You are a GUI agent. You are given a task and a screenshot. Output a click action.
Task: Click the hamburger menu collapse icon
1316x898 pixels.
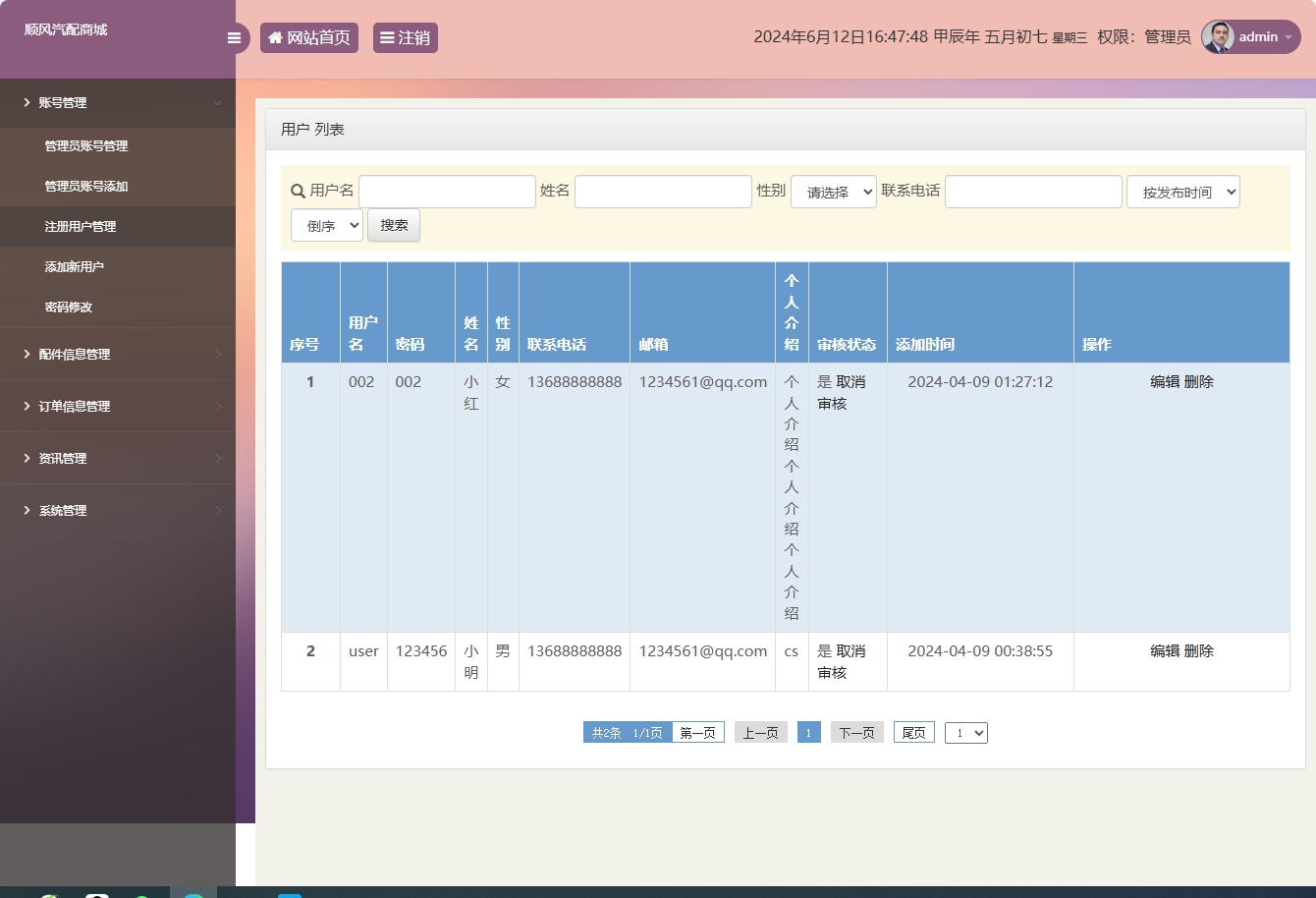(233, 37)
